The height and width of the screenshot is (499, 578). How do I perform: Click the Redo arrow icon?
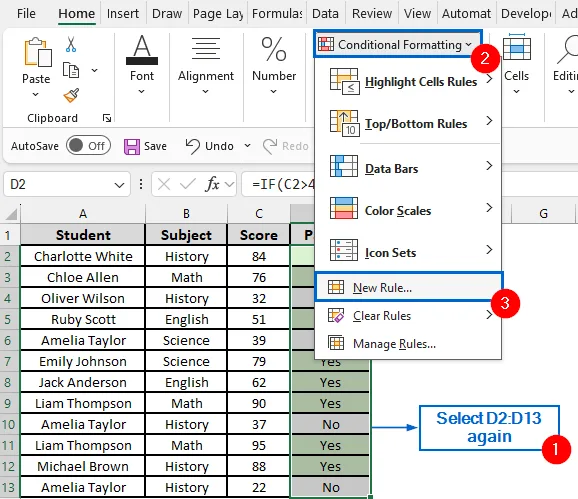click(270, 146)
